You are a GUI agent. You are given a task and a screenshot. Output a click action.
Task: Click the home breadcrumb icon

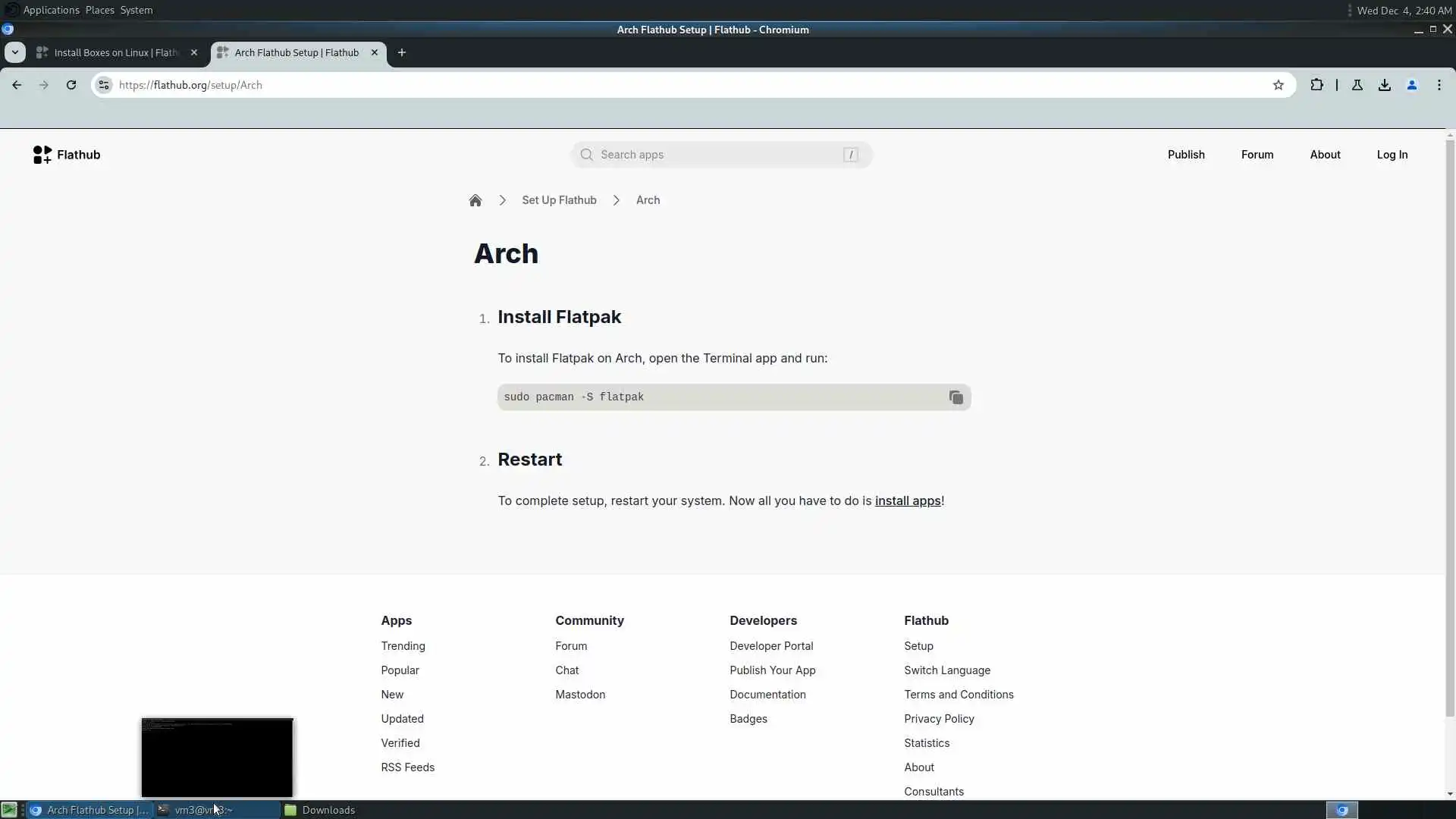click(x=475, y=200)
